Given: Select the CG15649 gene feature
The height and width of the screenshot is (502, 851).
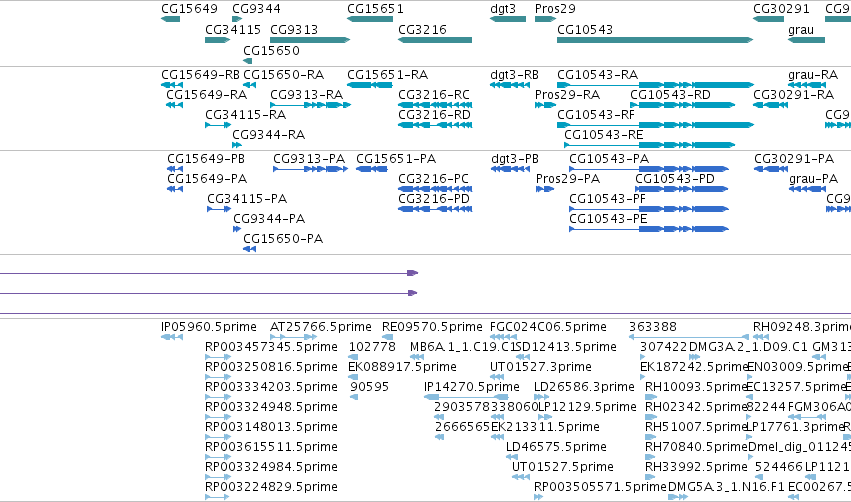Looking at the screenshot, I should pyautogui.click(x=170, y=19).
